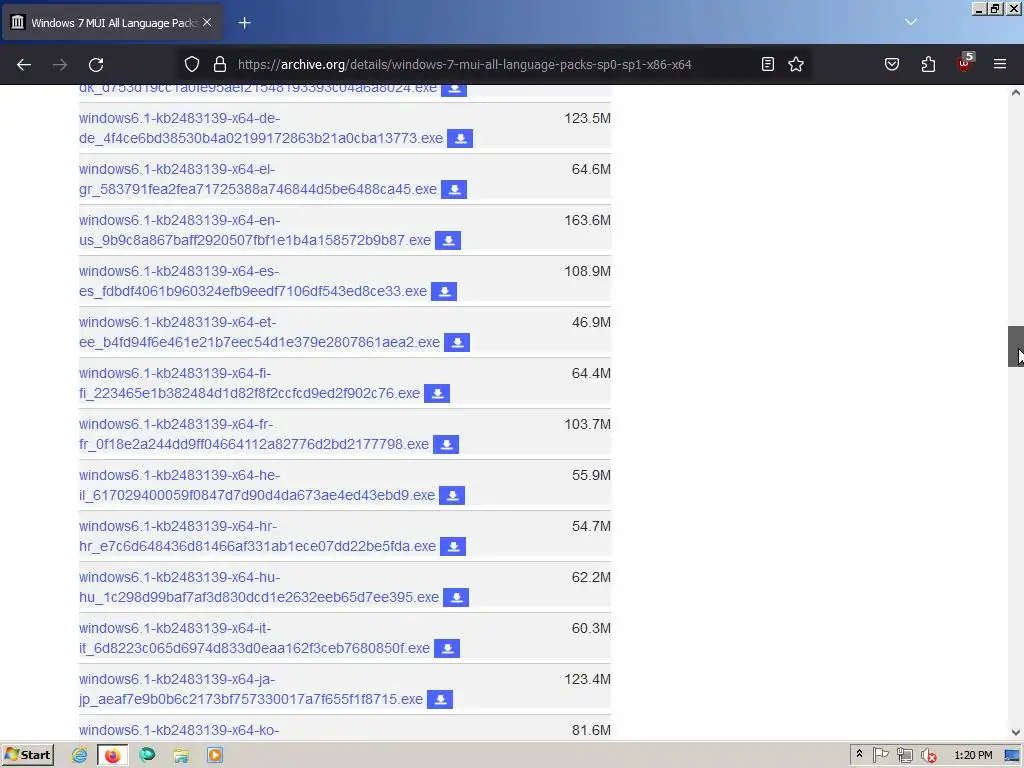
Task: Open the x64-el-gr exe file link
Action: [x=258, y=179]
